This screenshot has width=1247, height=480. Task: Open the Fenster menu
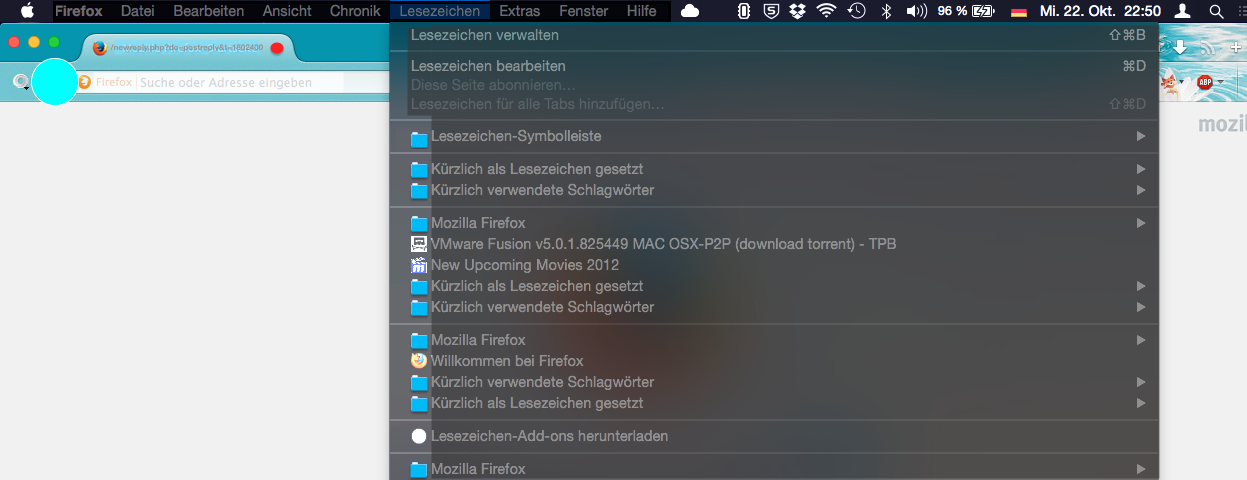coord(584,11)
